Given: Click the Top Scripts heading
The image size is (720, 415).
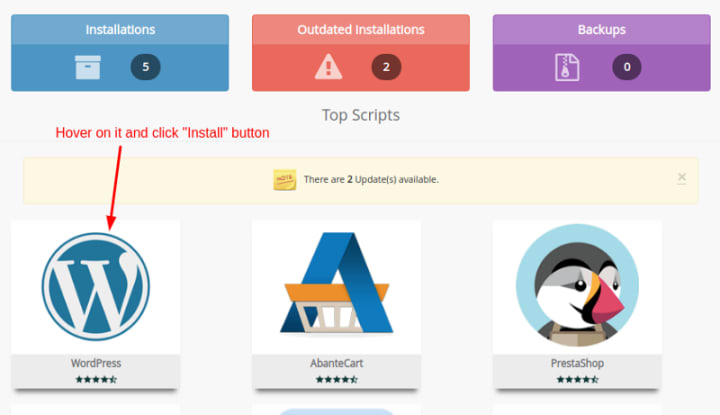Looking at the screenshot, I should (x=360, y=115).
